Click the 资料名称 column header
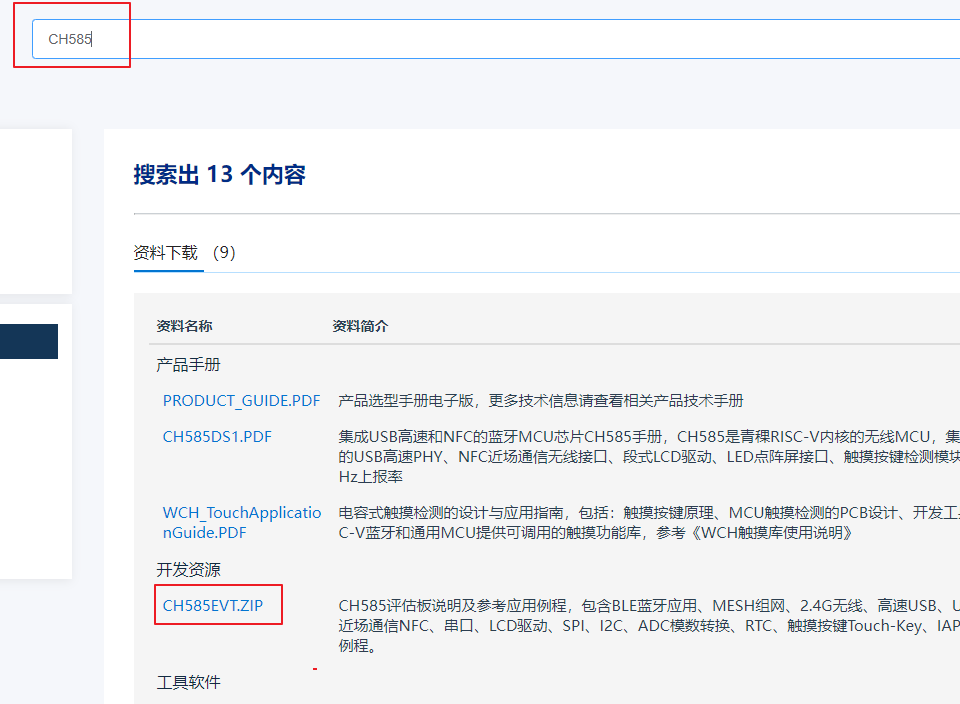The height and width of the screenshot is (704, 960). (x=184, y=326)
